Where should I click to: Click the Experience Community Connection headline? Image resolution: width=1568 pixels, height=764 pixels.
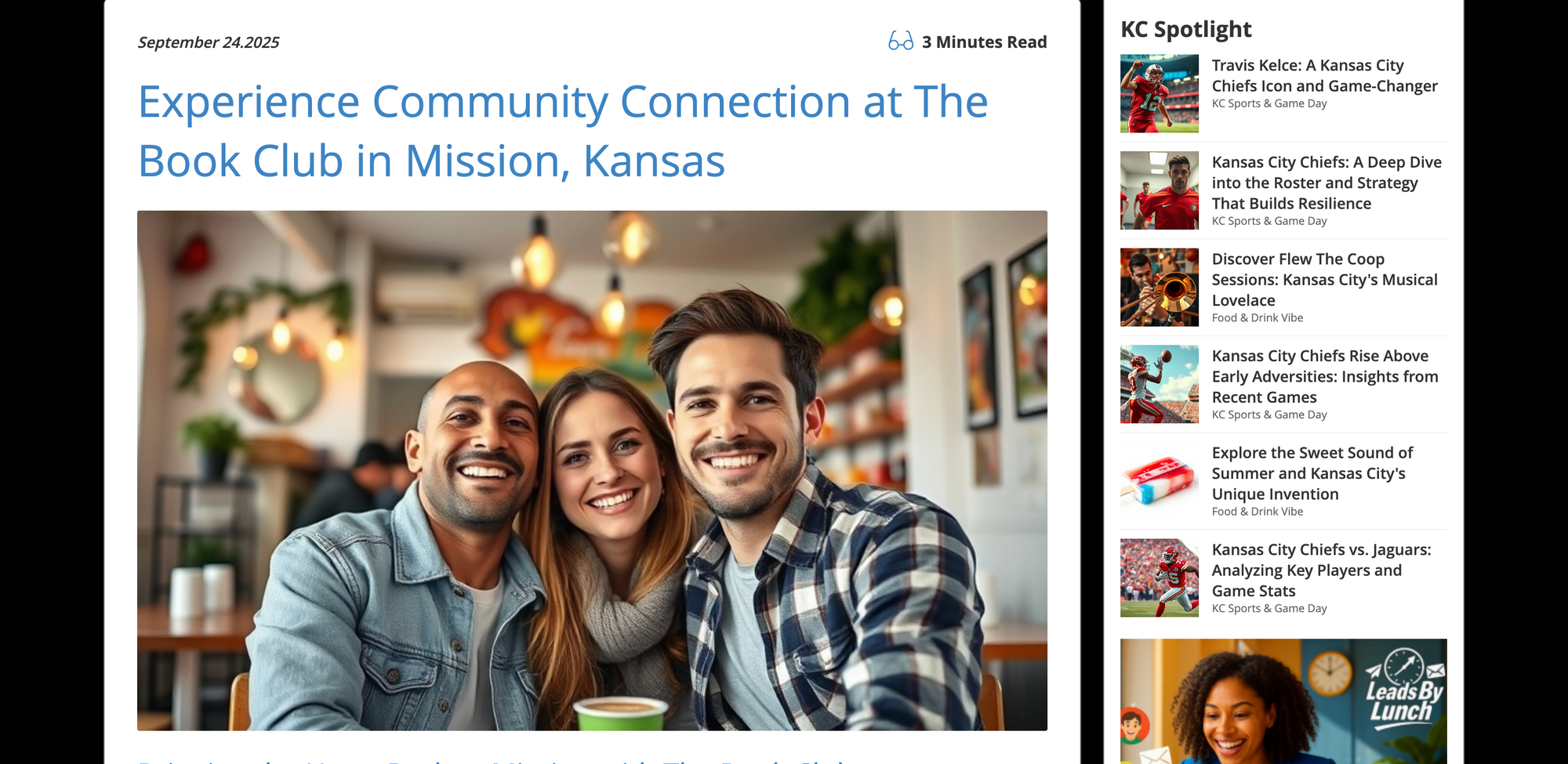pos(563,131)
